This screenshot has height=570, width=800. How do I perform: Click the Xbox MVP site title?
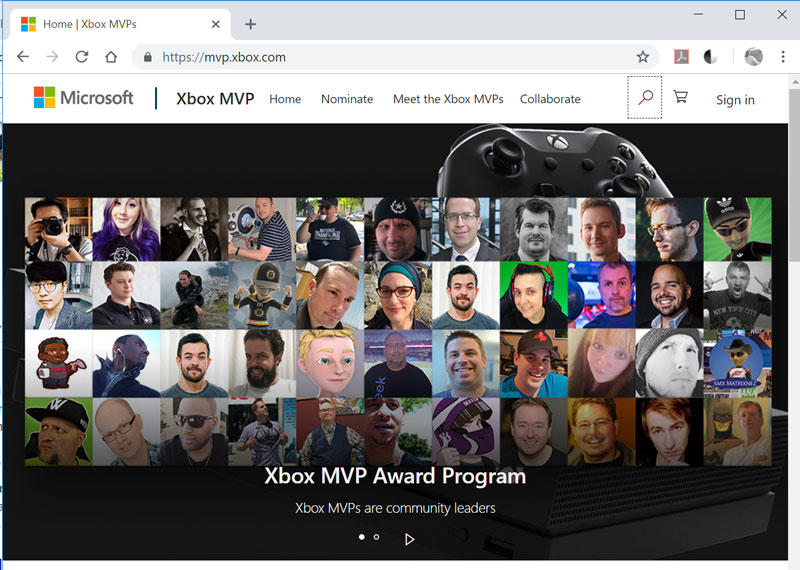point(215,98)
